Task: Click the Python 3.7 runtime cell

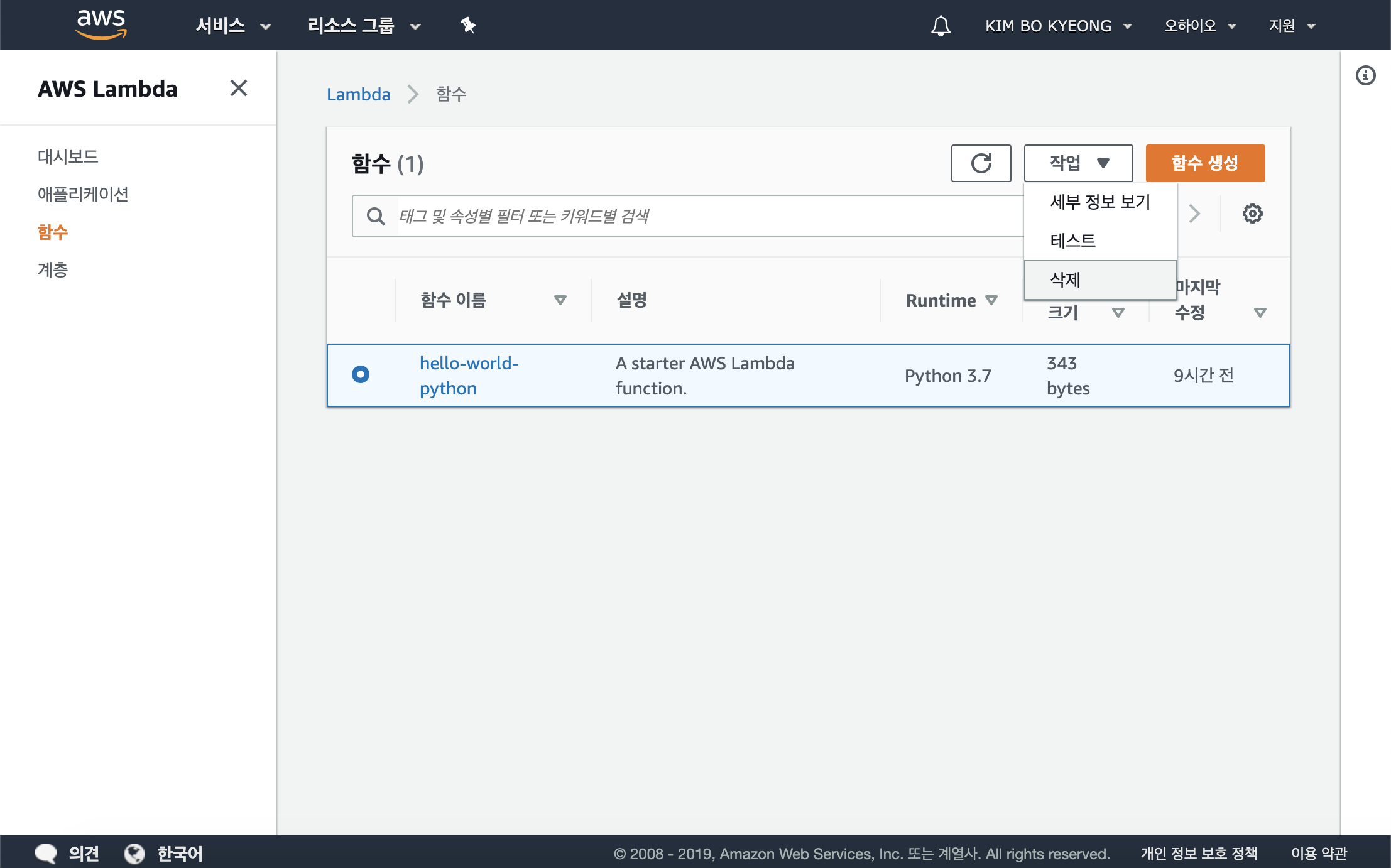Action: (x=947, y=376)
